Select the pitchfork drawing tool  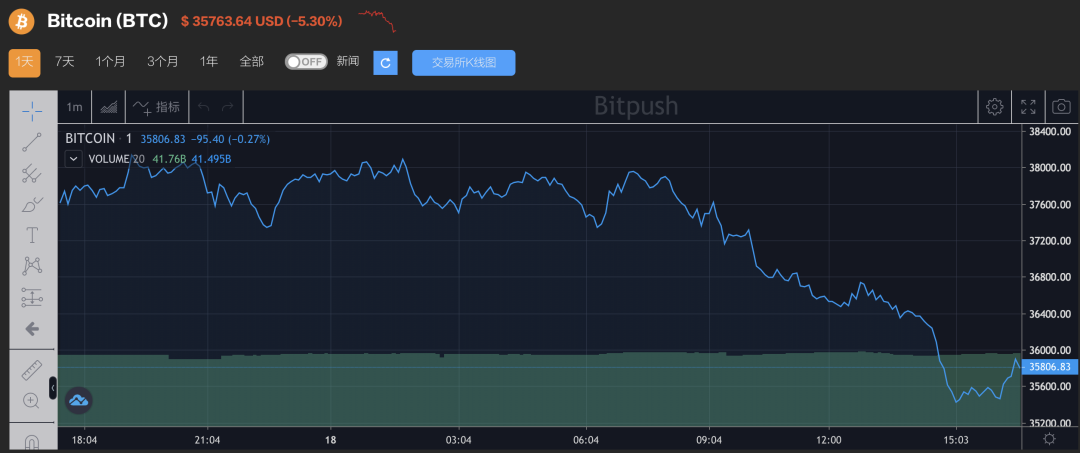32,173
